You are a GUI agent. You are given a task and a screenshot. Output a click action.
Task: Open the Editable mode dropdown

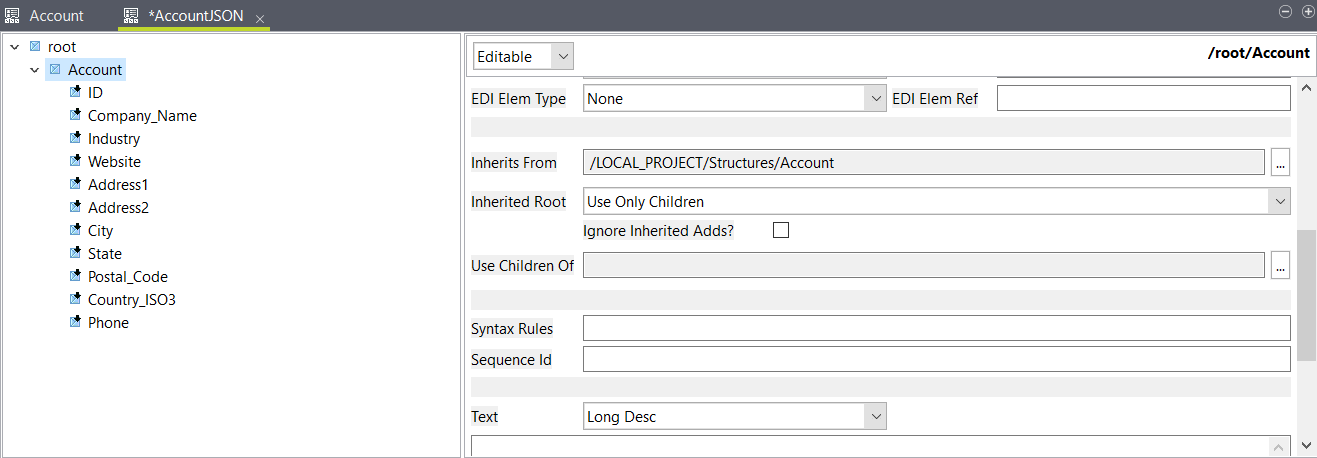(523, 57)
